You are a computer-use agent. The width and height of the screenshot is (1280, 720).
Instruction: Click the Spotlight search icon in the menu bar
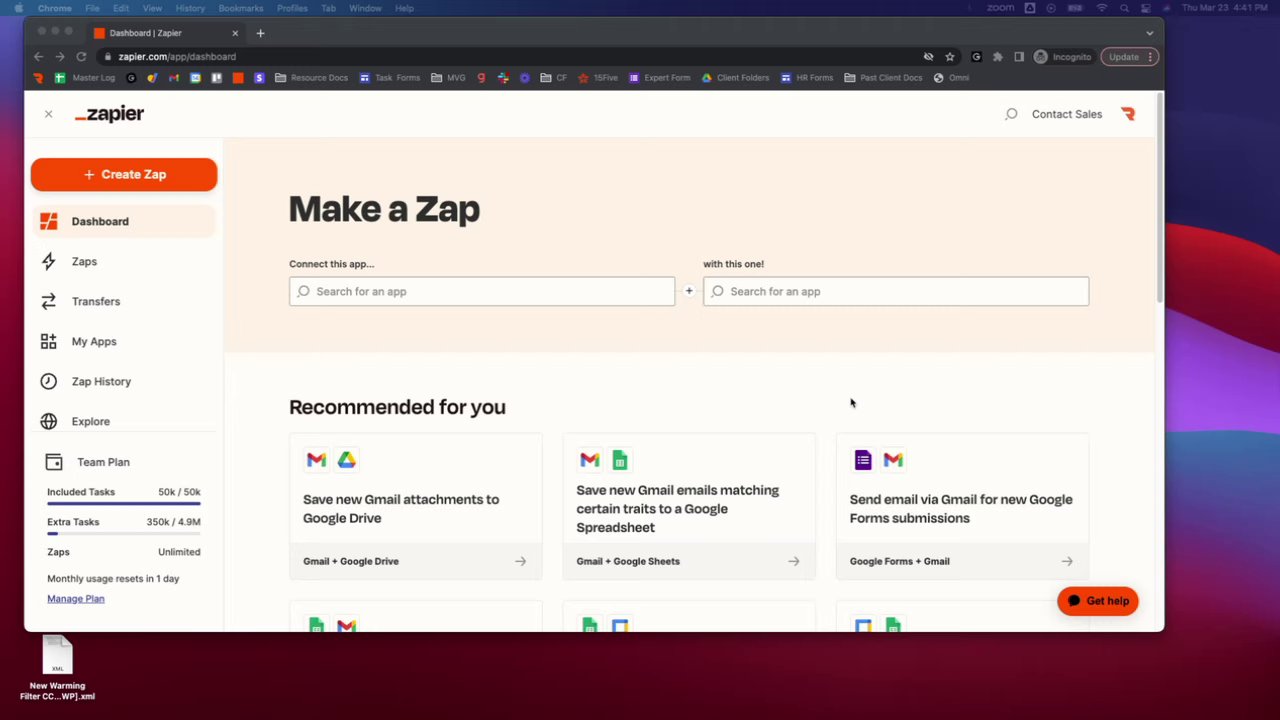click(x=1125, y=8)
